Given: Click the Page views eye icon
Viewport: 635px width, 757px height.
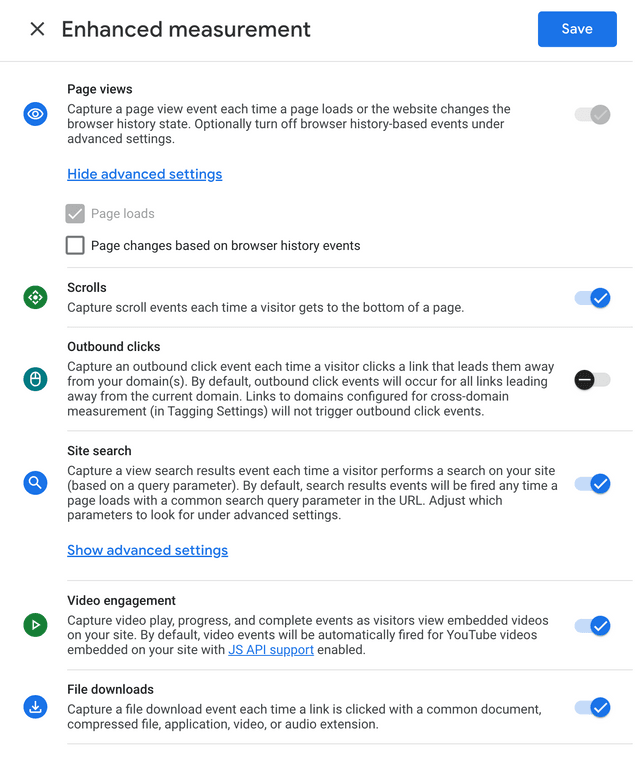Looking at the screenshot, I should click(x=36, y=114).
